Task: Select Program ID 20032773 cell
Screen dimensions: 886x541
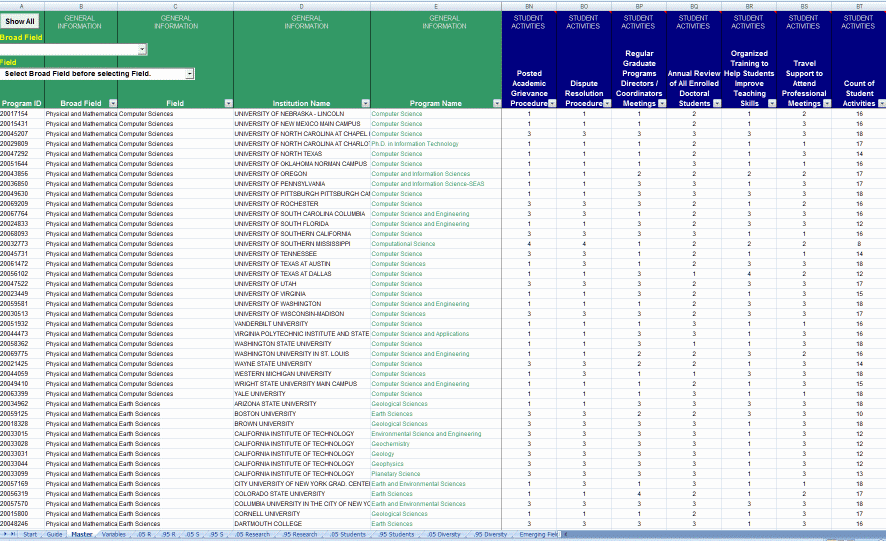Action: click(22, 244)
